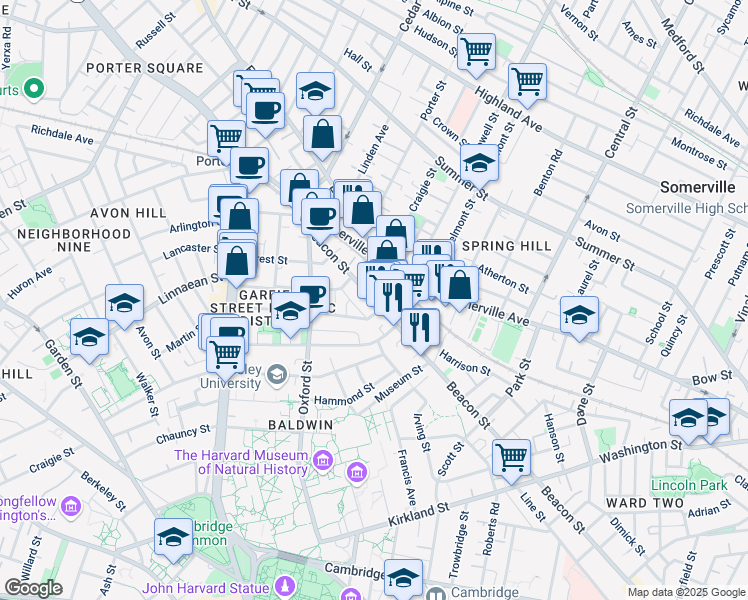748x600 pixels.
Task: Select the SPRING HILL neighborhood label
Action: (x=507, y=246)
